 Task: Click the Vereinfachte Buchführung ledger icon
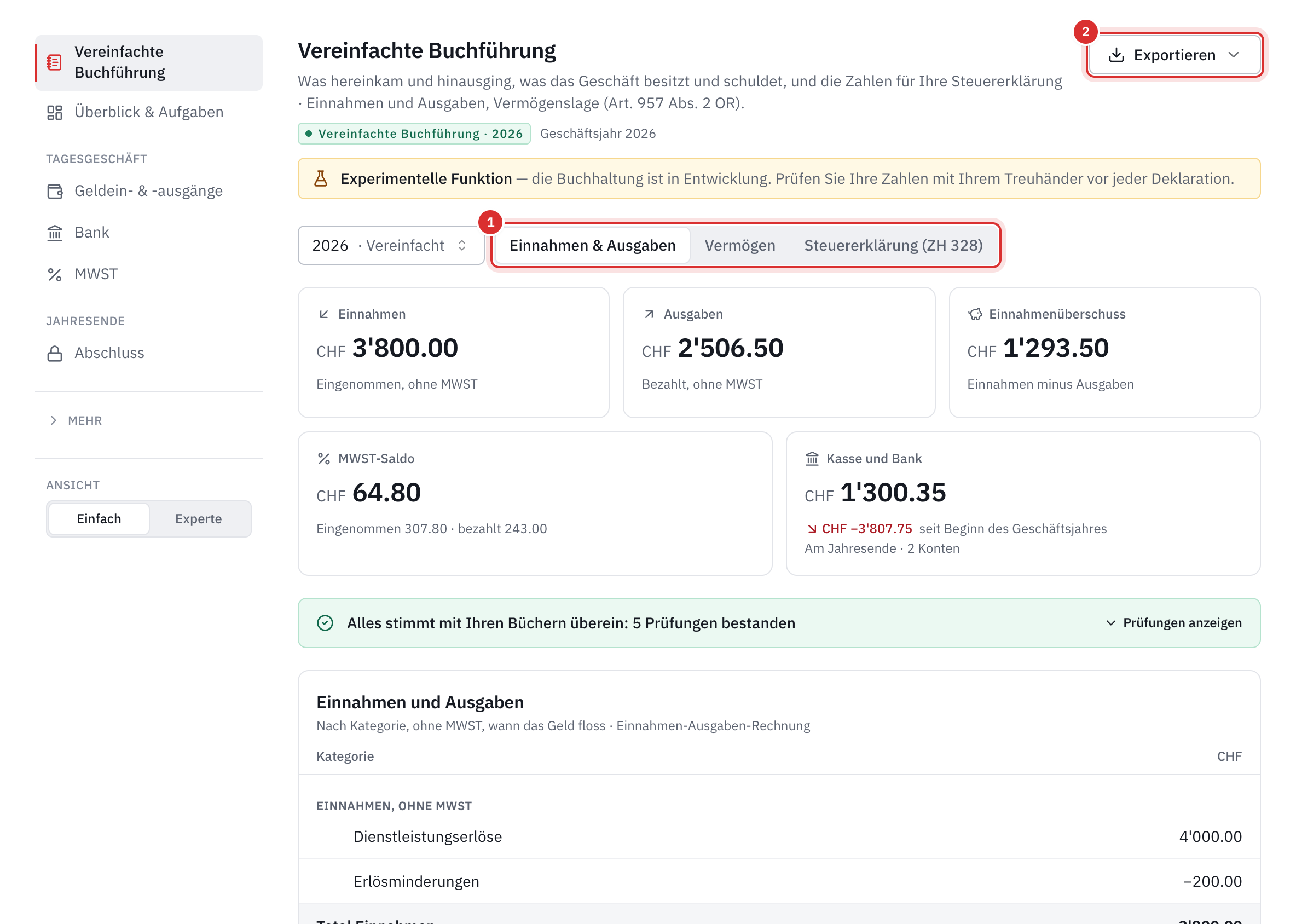(x=54, y=62)
